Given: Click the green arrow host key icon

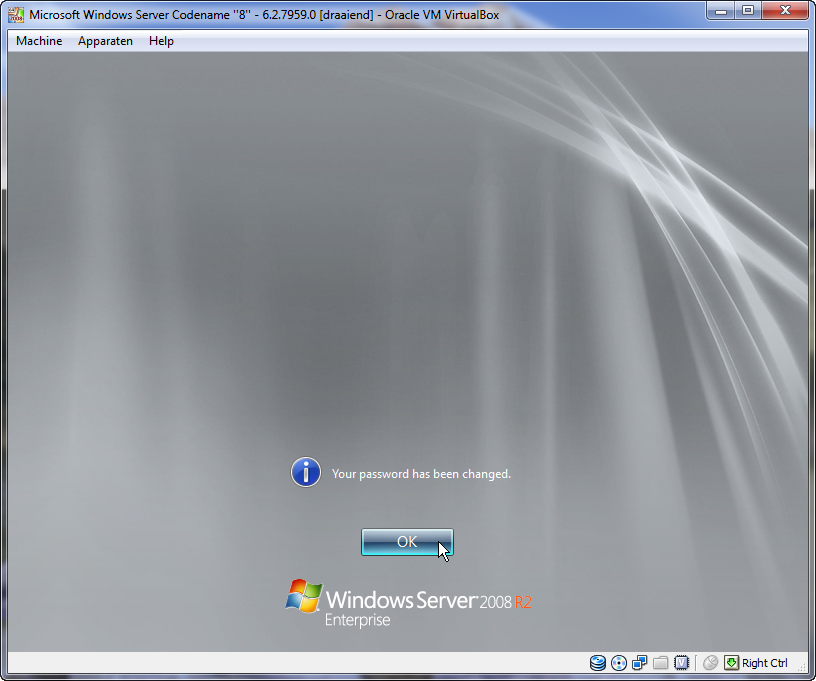Looking at the screenshot, I should [731, 663].
